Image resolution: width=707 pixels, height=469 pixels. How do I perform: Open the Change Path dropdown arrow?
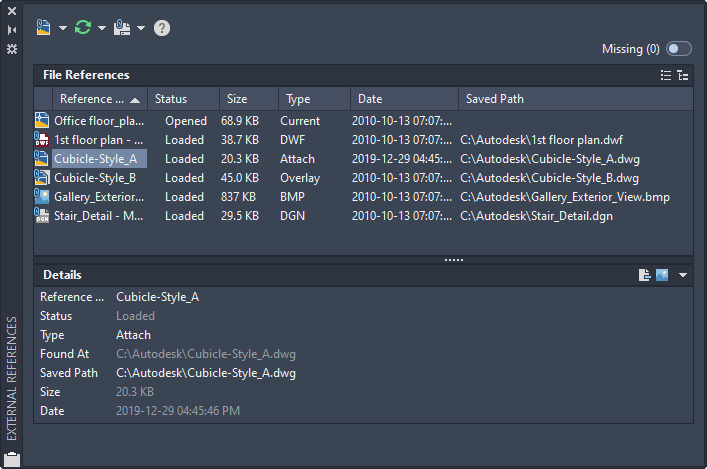(x=141, y=28)
